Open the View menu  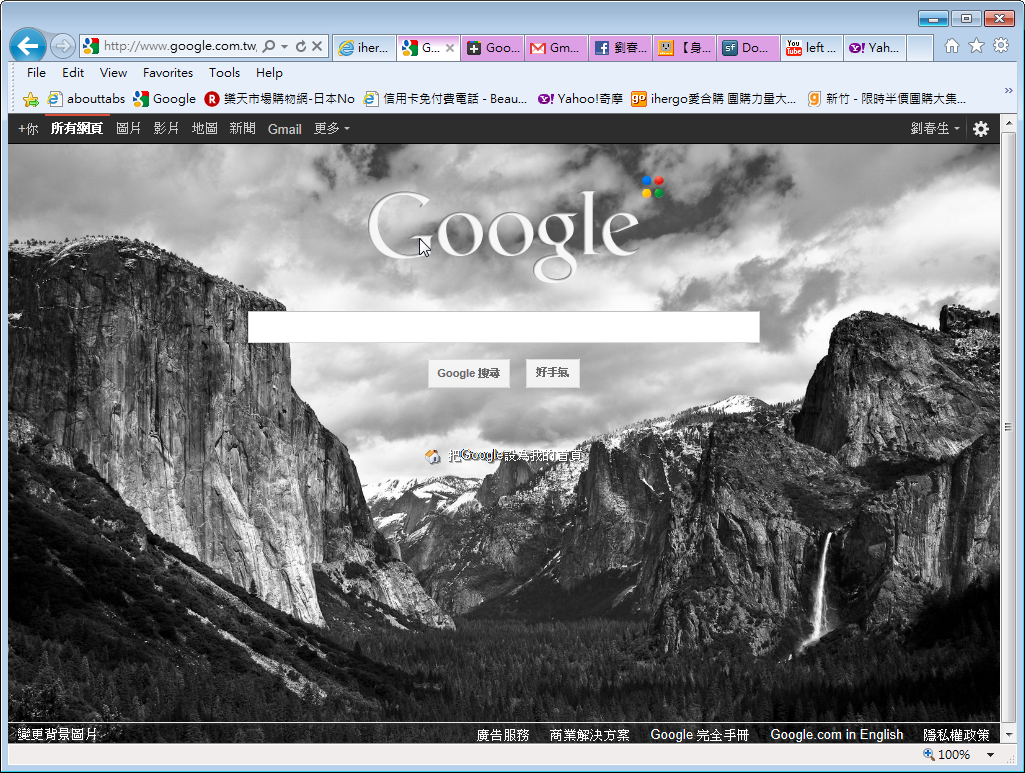(113, 73)
